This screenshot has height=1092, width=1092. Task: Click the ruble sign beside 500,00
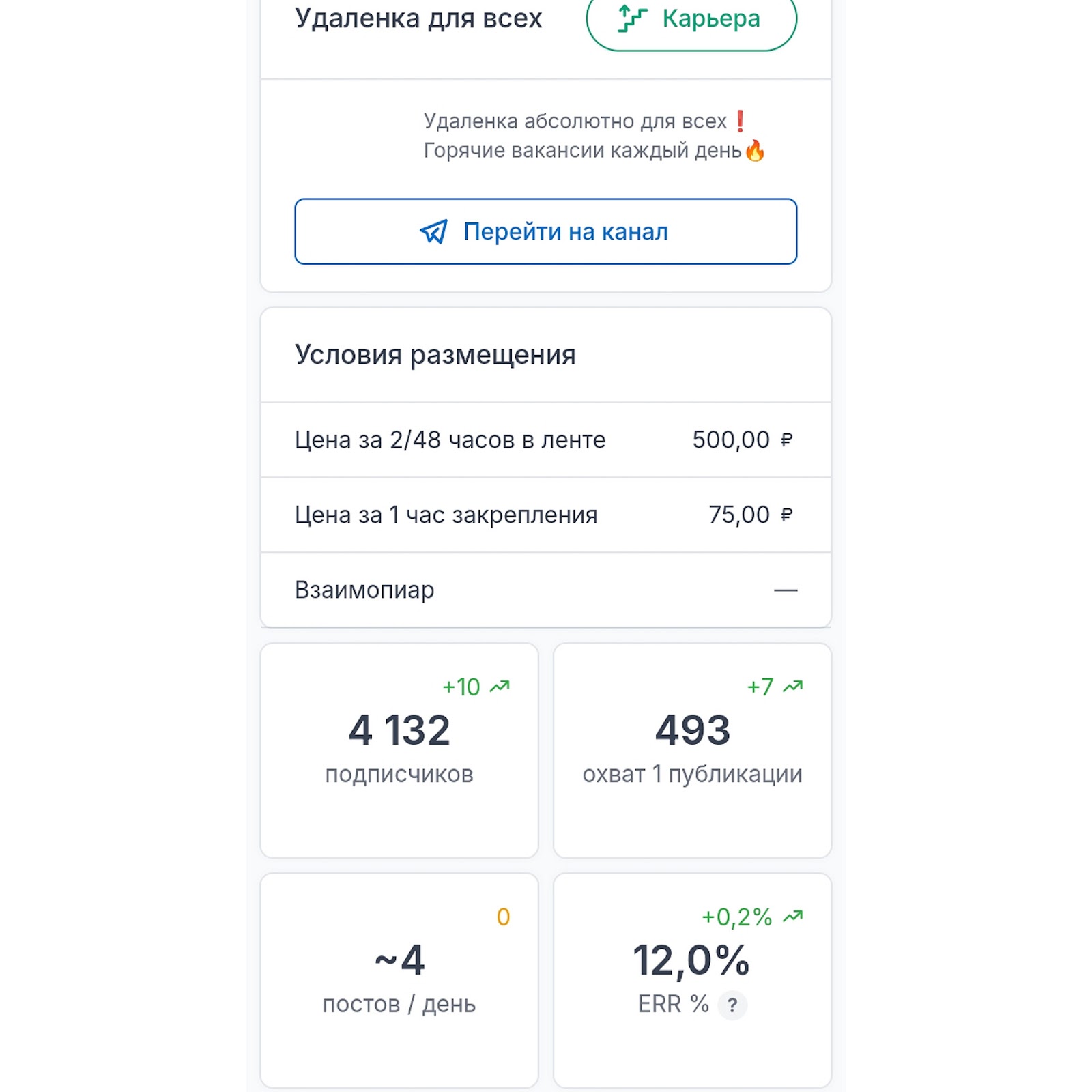click(x=787, y=440)
